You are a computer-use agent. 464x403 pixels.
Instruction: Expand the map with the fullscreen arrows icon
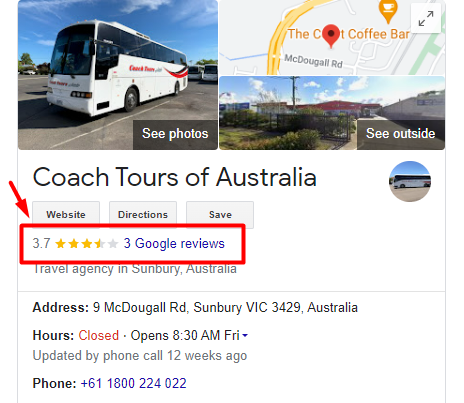click(426, 19)
